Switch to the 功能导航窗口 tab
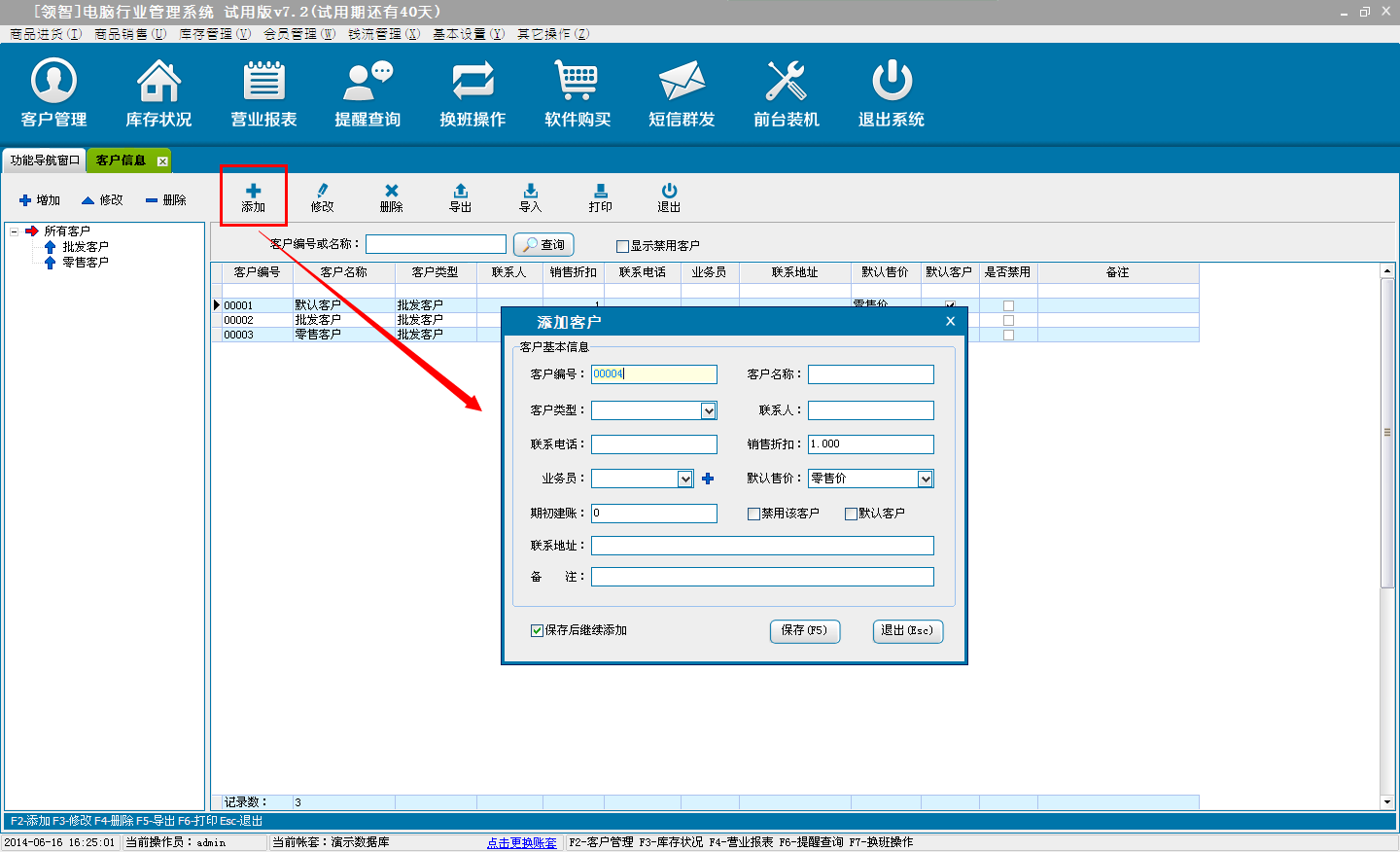 click(45, 160)
